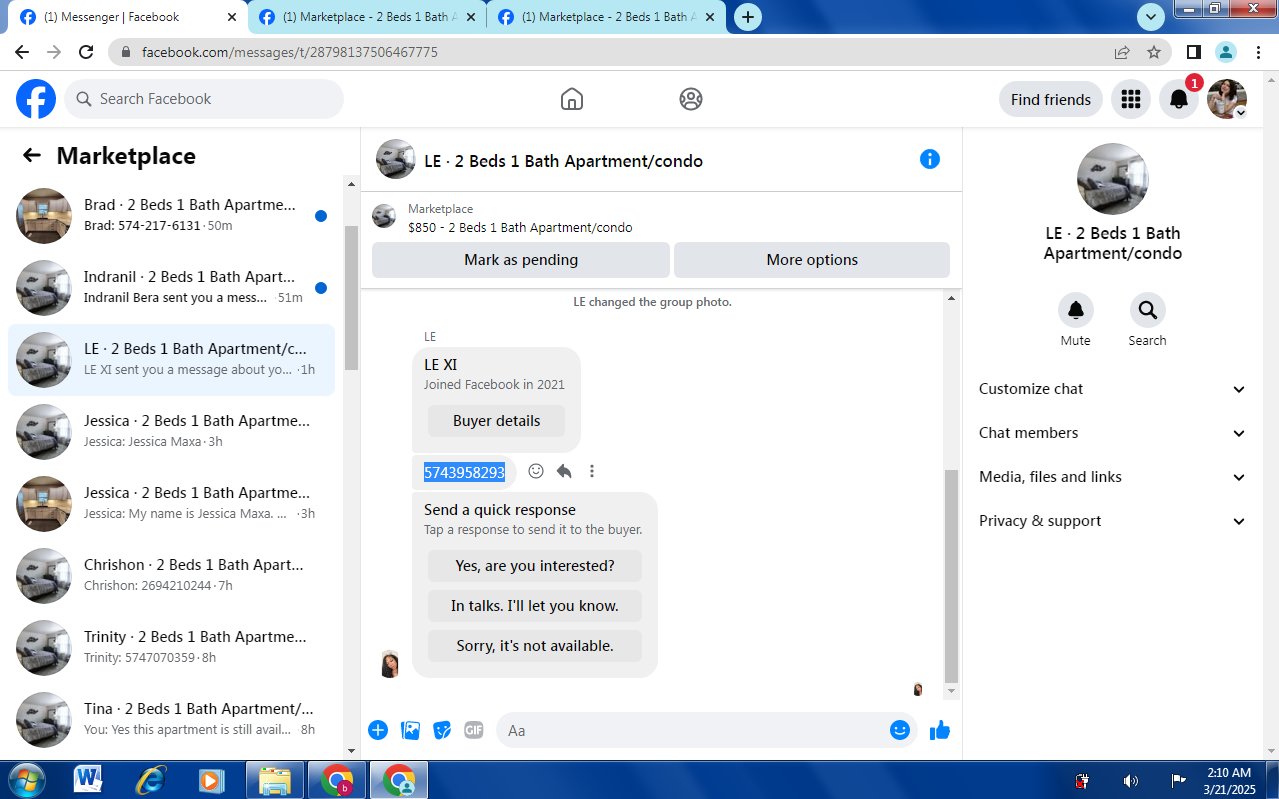The image size is (1279, 799).
Task: Open Brad conversation in list
Action: coord(172,216)
